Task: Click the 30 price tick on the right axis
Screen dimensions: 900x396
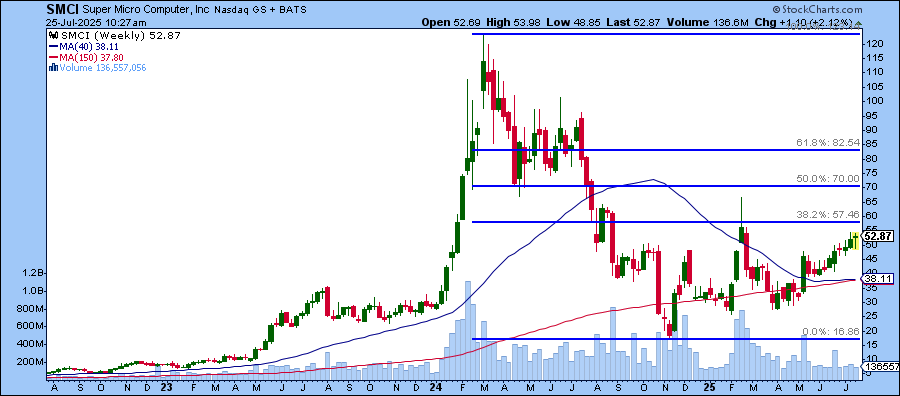Action: coord(872,302)
